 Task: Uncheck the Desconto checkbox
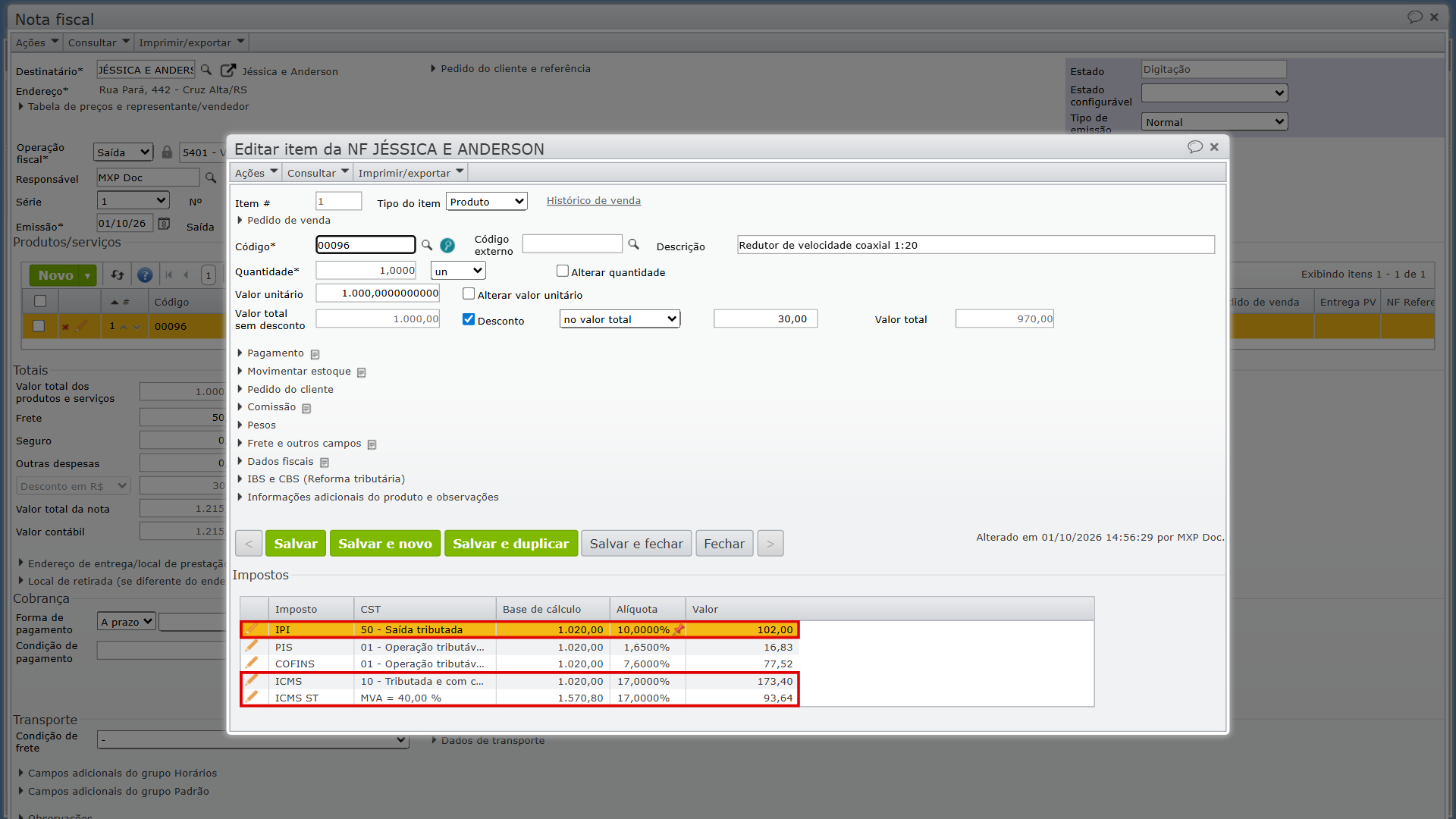469,319
